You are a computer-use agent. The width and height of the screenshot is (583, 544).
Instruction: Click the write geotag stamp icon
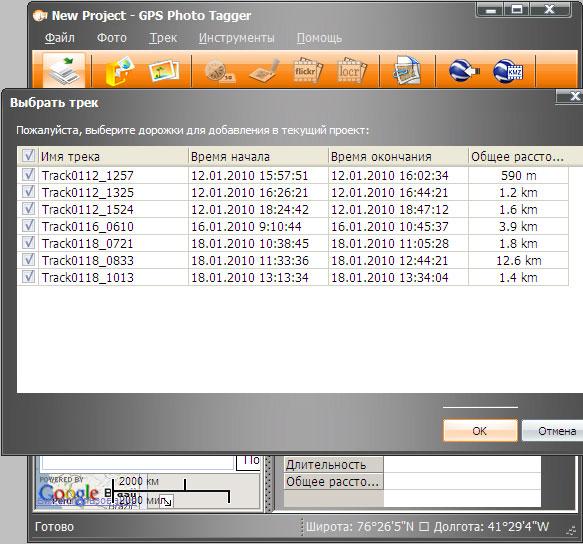click(264, 70)
